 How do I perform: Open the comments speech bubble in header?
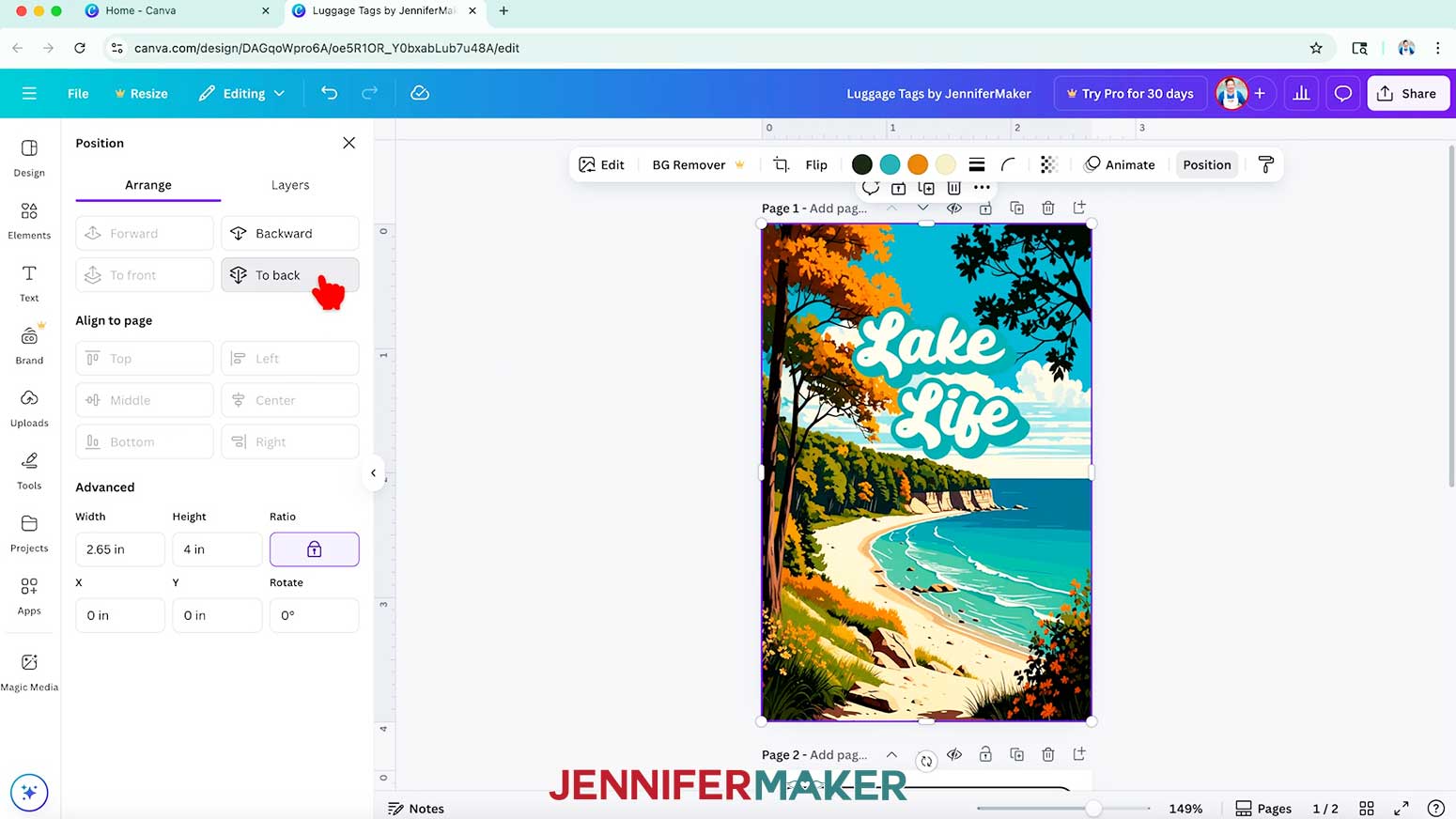click(x=1343, y=93)
